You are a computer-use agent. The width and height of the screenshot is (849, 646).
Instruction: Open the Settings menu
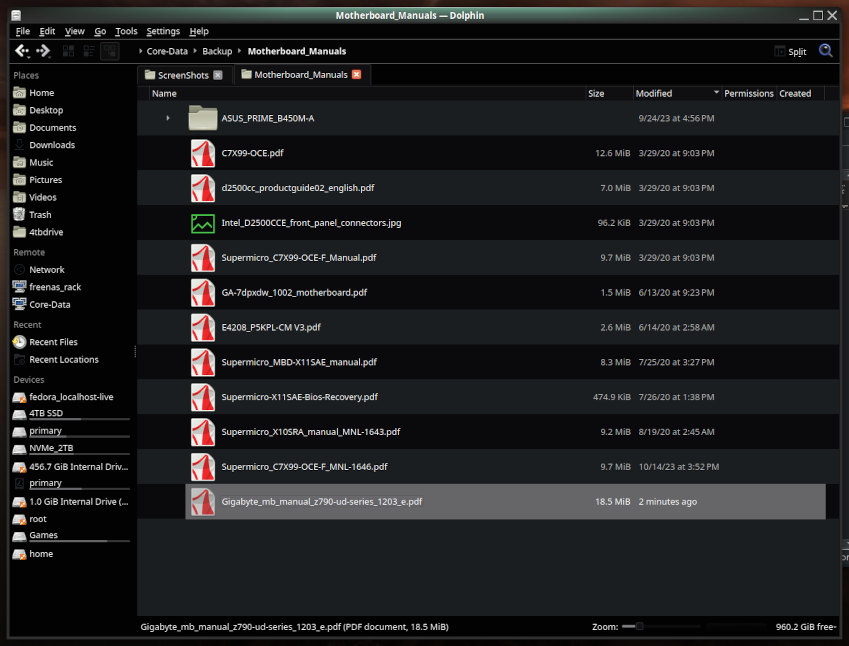pos(163,31)
